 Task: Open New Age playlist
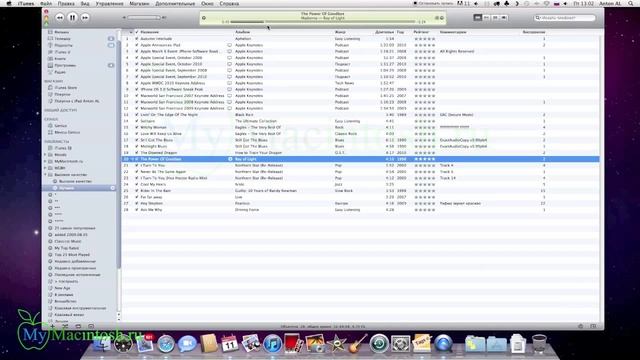[62, 288]
